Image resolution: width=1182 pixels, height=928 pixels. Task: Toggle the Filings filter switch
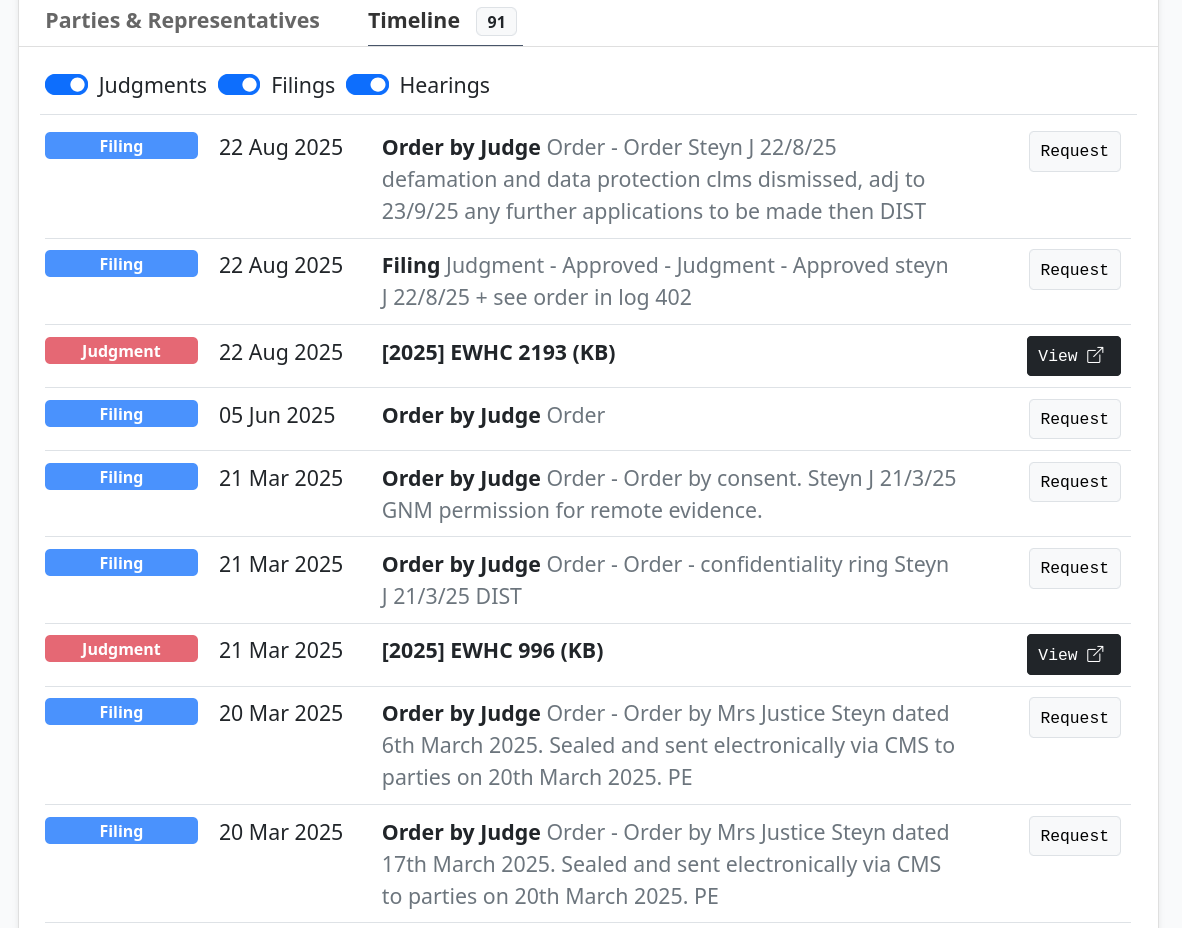pos(239,85)
